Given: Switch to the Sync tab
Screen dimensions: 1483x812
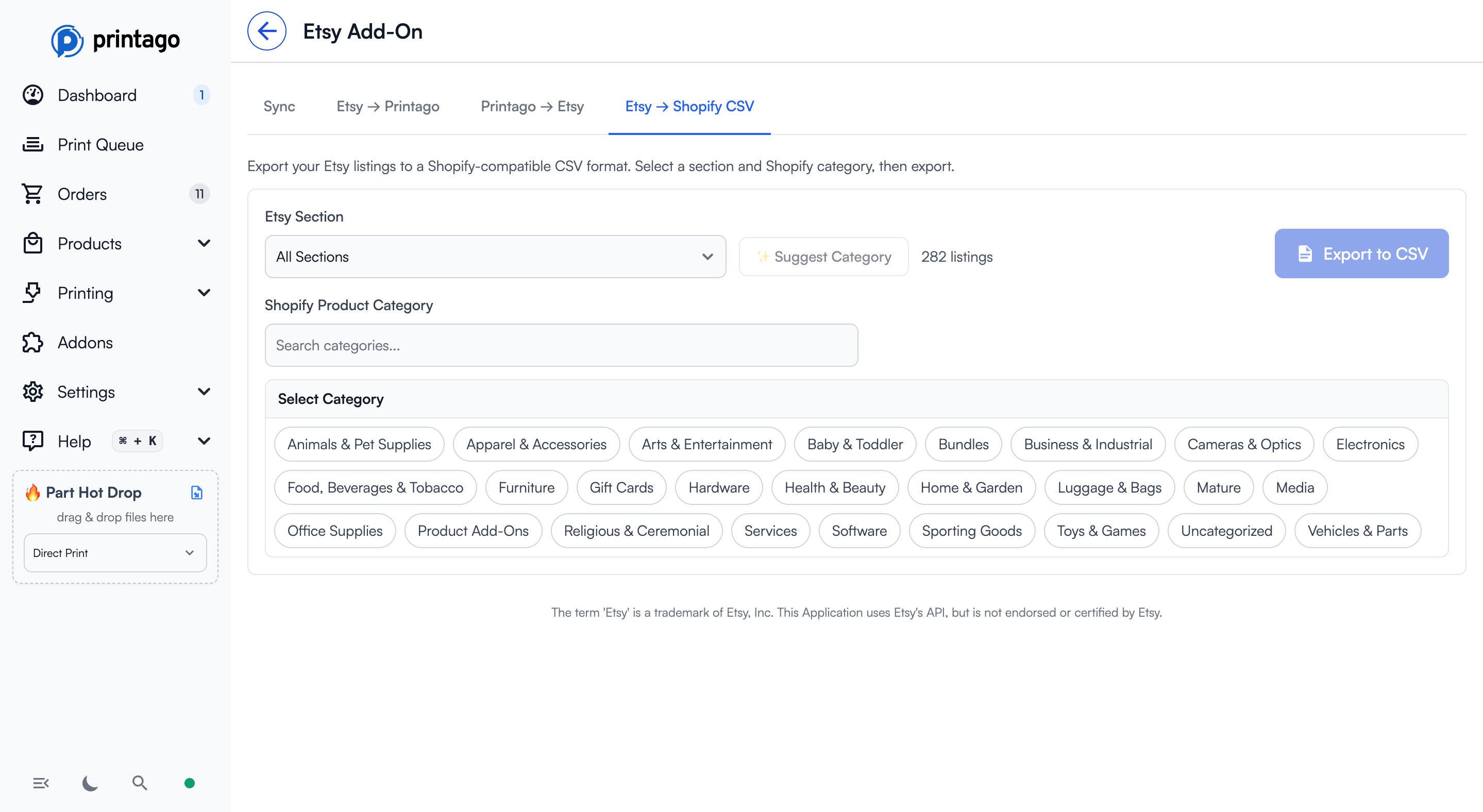Looking at the screenshot, I should coord(279,107).
